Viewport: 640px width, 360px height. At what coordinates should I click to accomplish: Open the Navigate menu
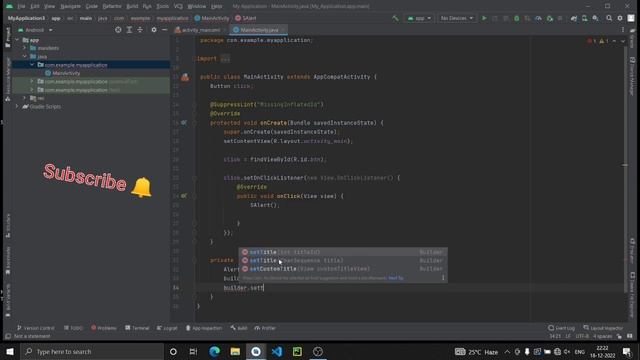coord(70,6)
